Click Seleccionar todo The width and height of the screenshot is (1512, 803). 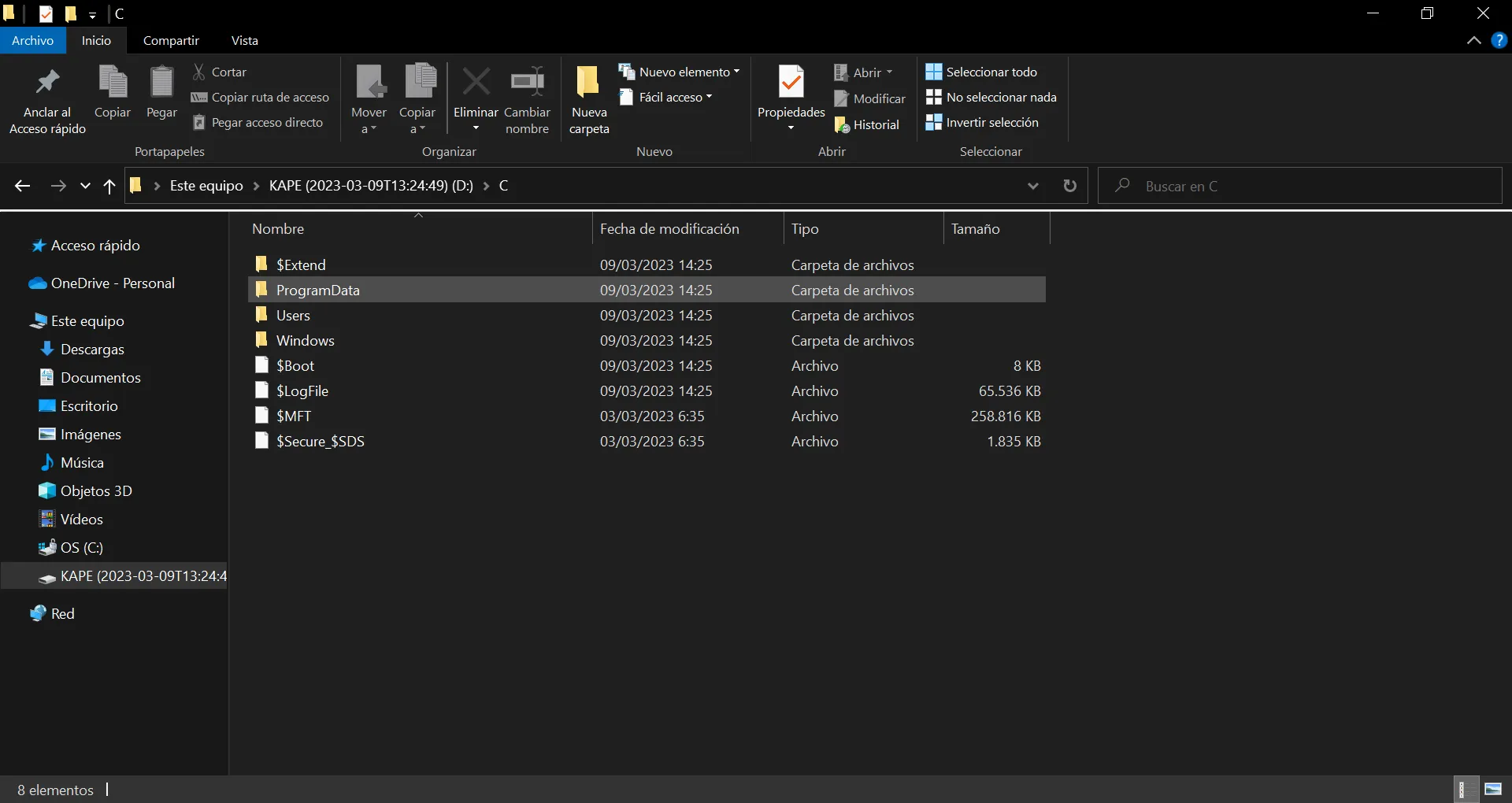click(x=981, y=72)
